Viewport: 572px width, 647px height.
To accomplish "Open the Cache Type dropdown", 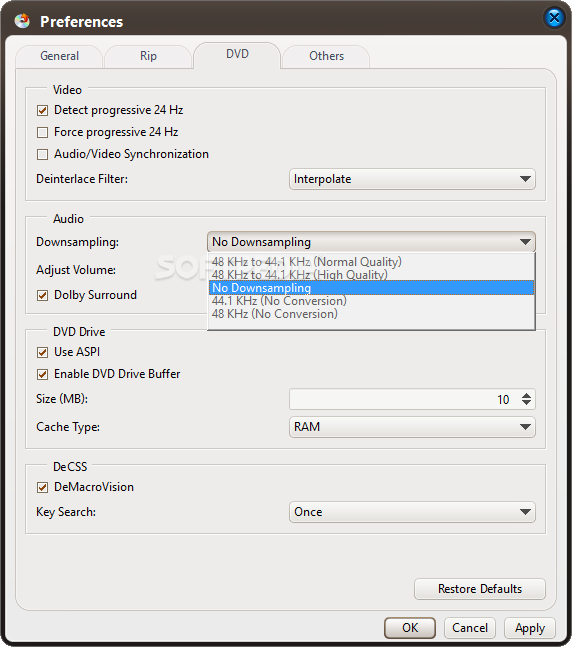I will tap(412, 427).
